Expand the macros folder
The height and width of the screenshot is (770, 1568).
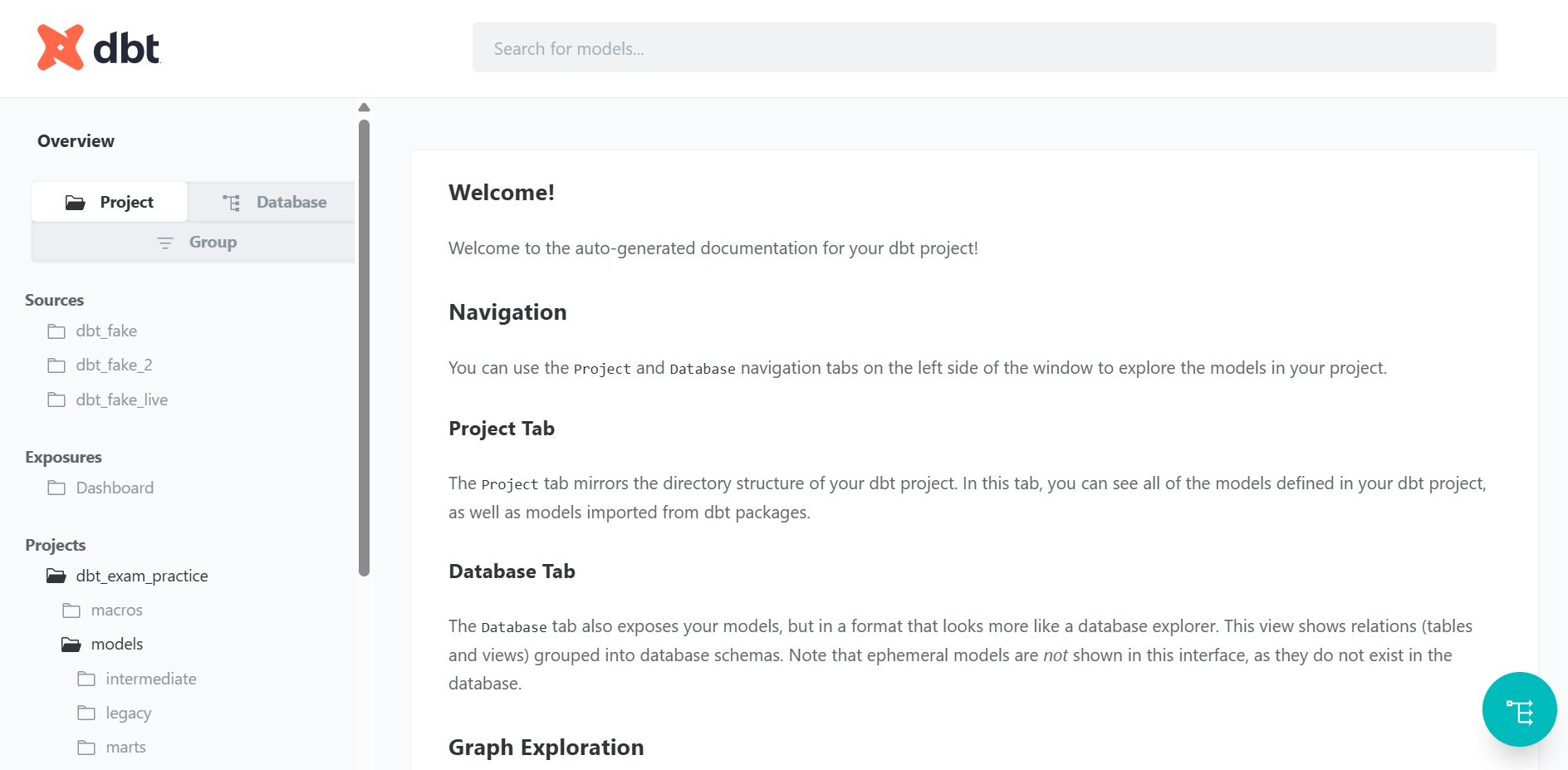click(116, 610)
